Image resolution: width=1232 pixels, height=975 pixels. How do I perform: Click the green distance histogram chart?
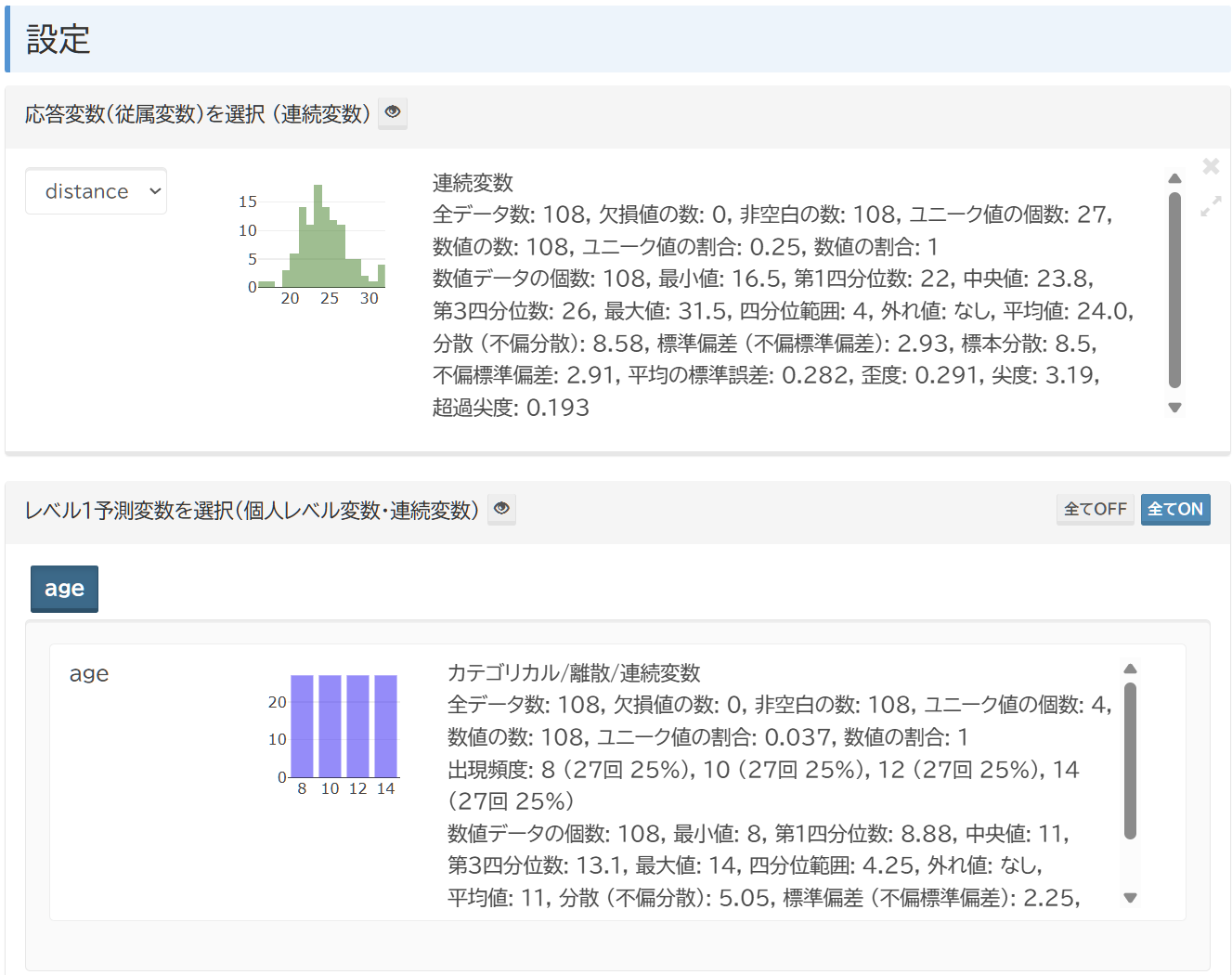tap(320, 243)
